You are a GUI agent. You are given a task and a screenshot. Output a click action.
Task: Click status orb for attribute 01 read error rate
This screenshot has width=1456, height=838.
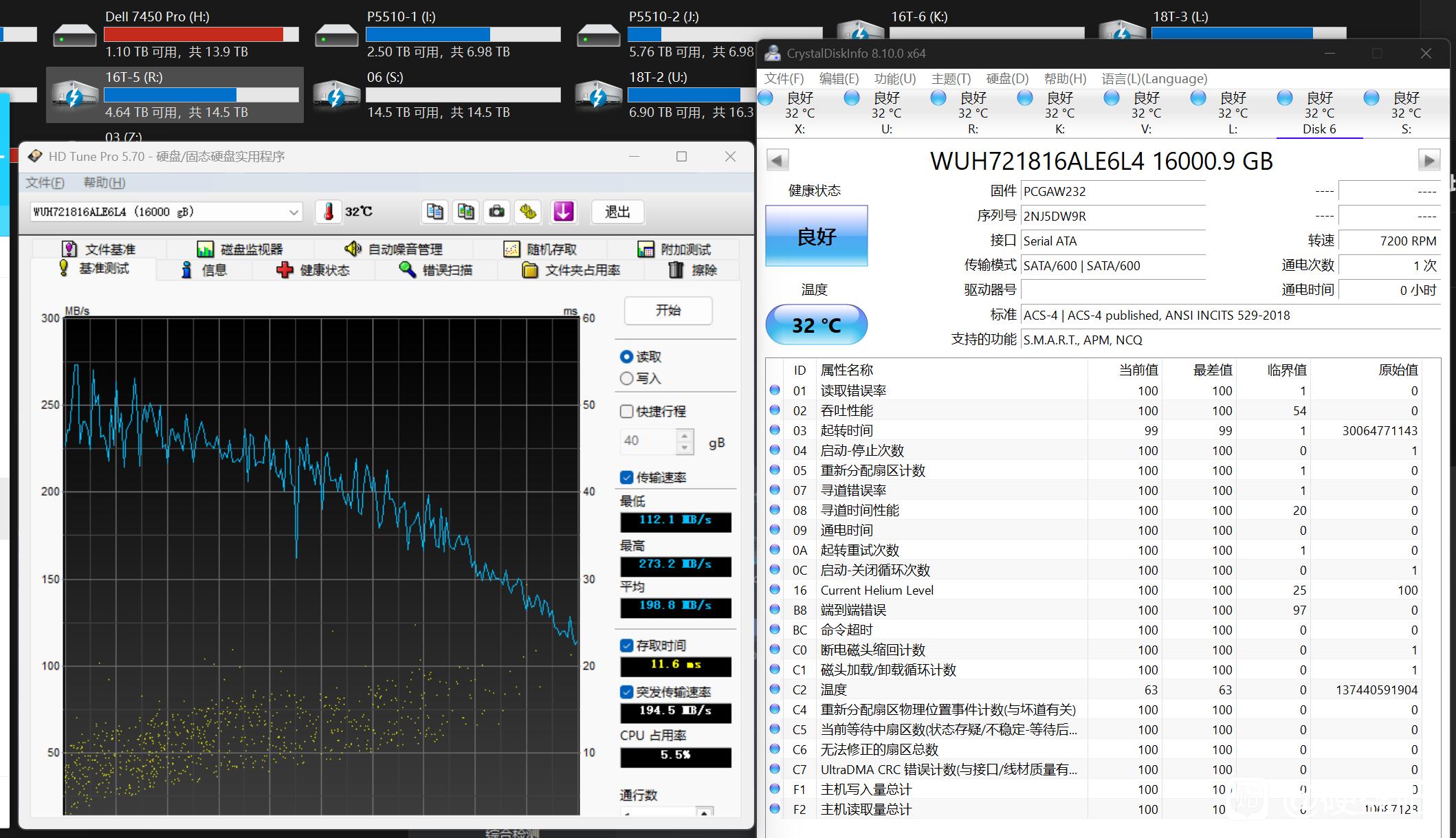click(775, 390)
